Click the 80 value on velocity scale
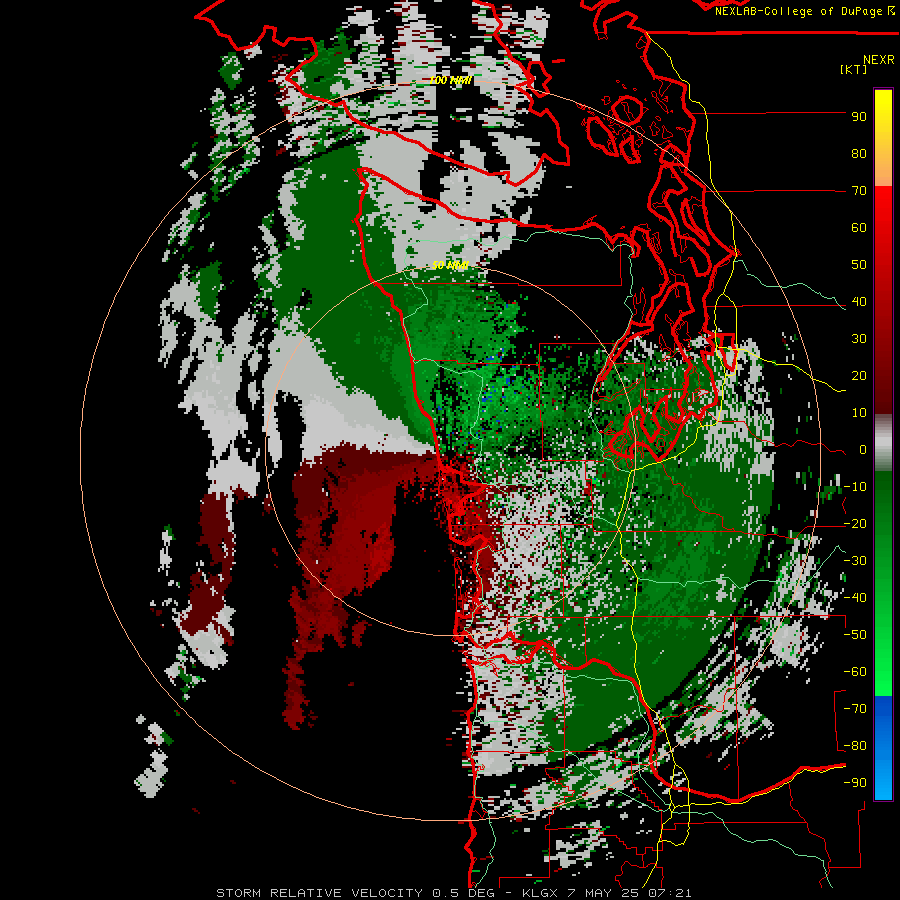The height and width of the screenshot is (900, 900). 859,153
